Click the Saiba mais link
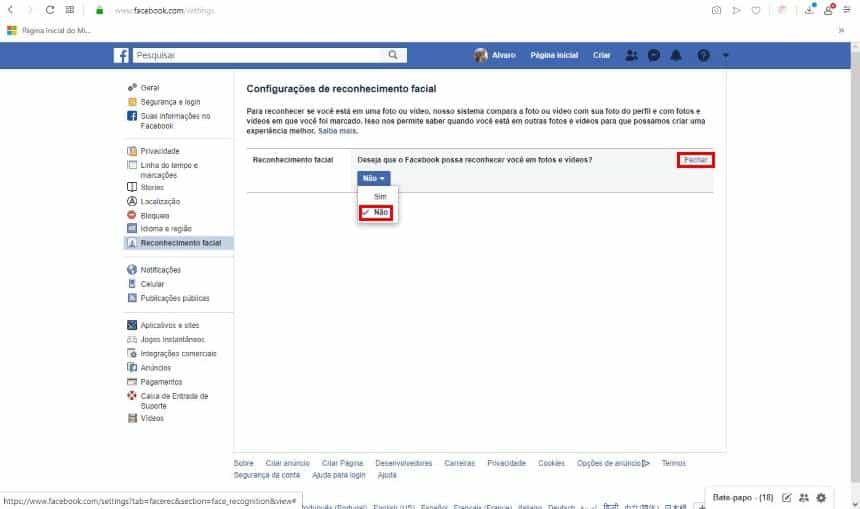The image size is (860, 509). click(x=337, y=131)
